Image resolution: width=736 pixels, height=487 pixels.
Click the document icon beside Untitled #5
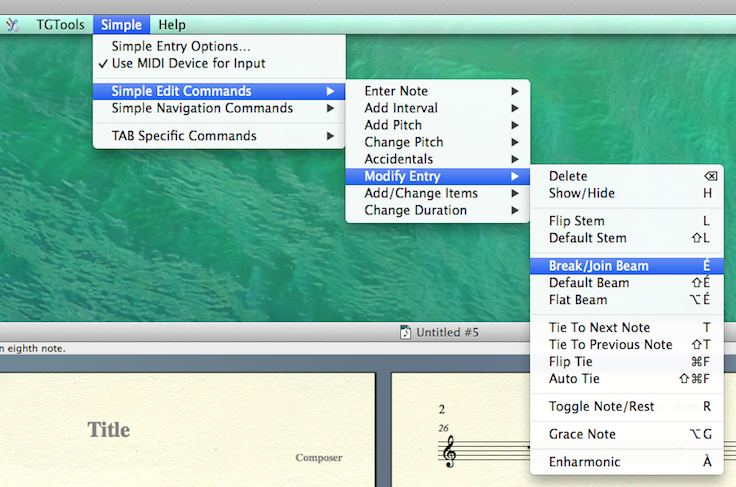pyautogui.click(x=405, y=332)
